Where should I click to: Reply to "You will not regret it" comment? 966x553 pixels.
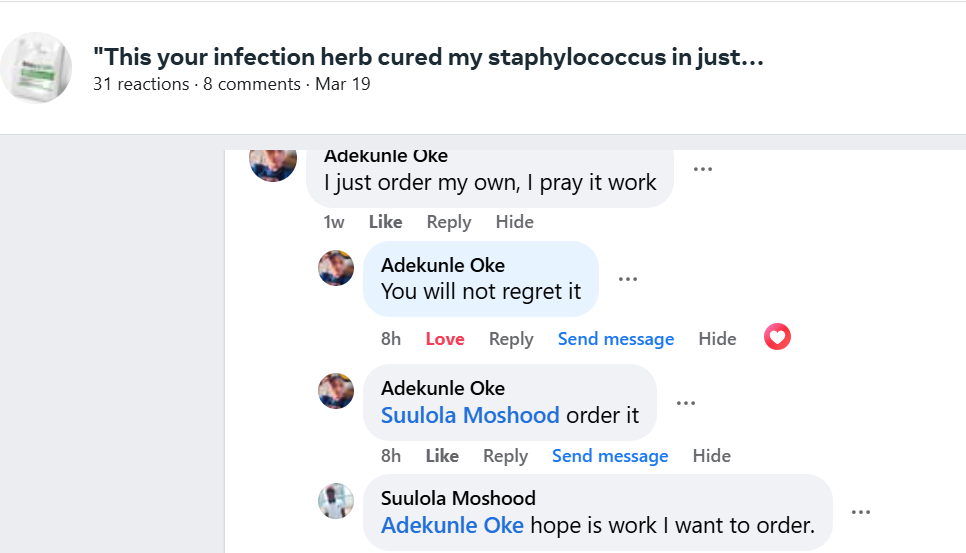511,339
